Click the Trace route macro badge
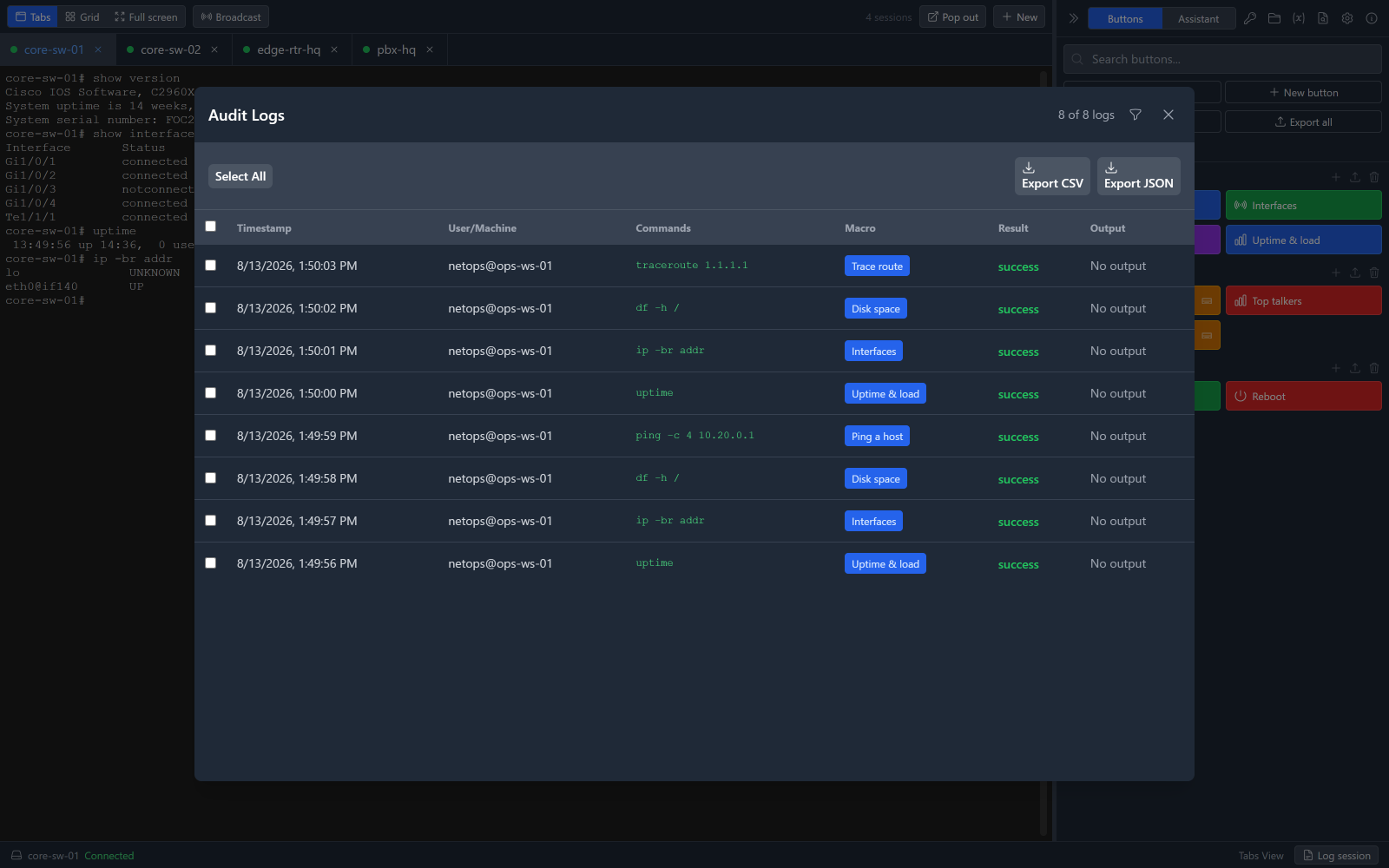 (x=877, y=266)
